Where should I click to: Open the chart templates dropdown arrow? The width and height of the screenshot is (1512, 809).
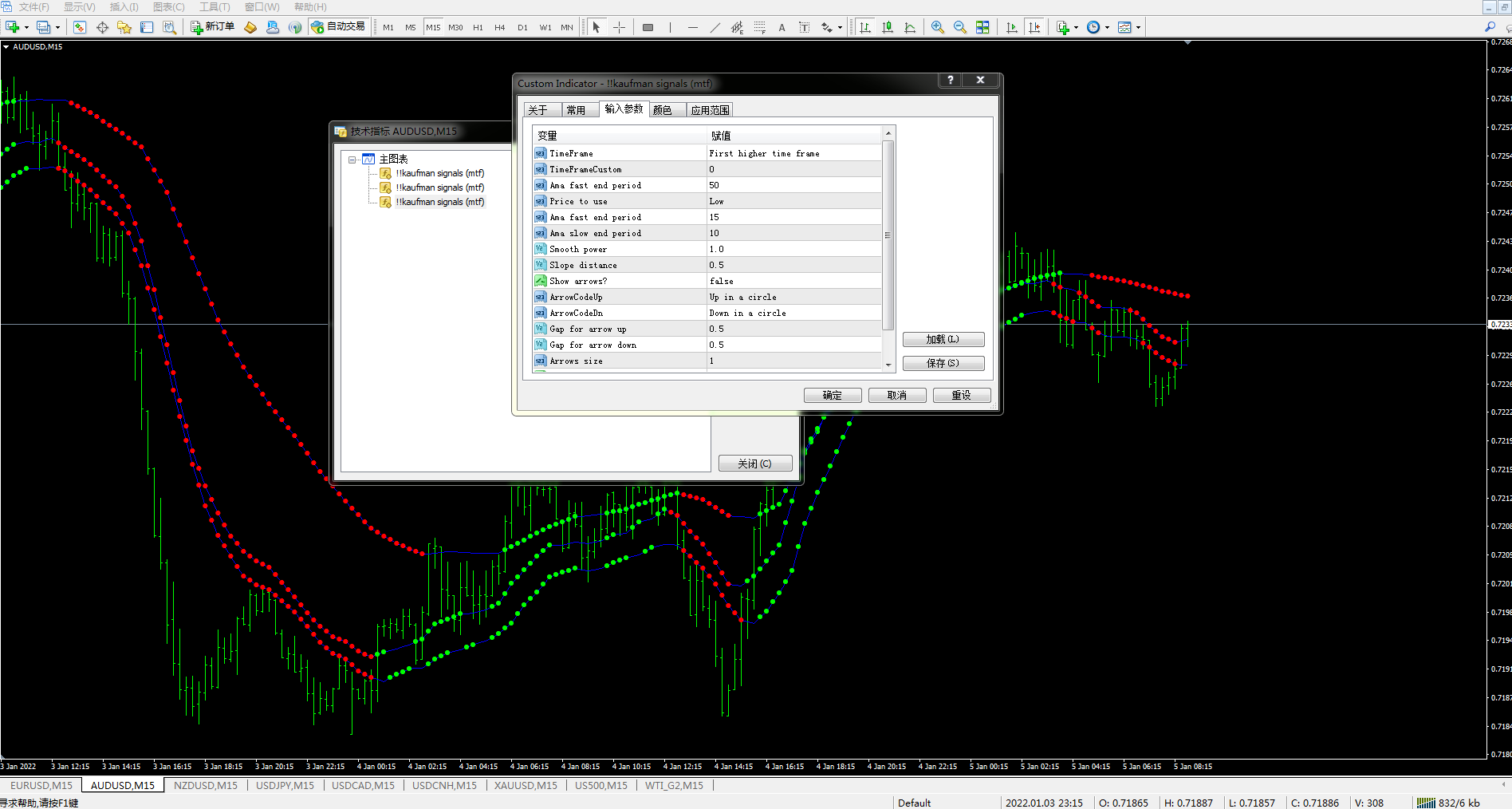(x=1138, y=27)
